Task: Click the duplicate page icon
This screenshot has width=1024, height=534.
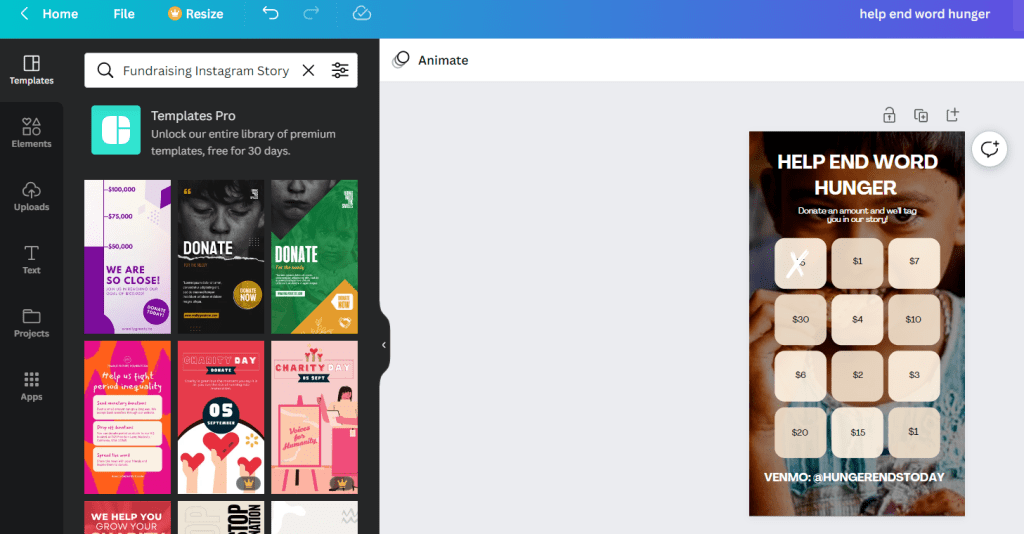Action: click(921, 115)
